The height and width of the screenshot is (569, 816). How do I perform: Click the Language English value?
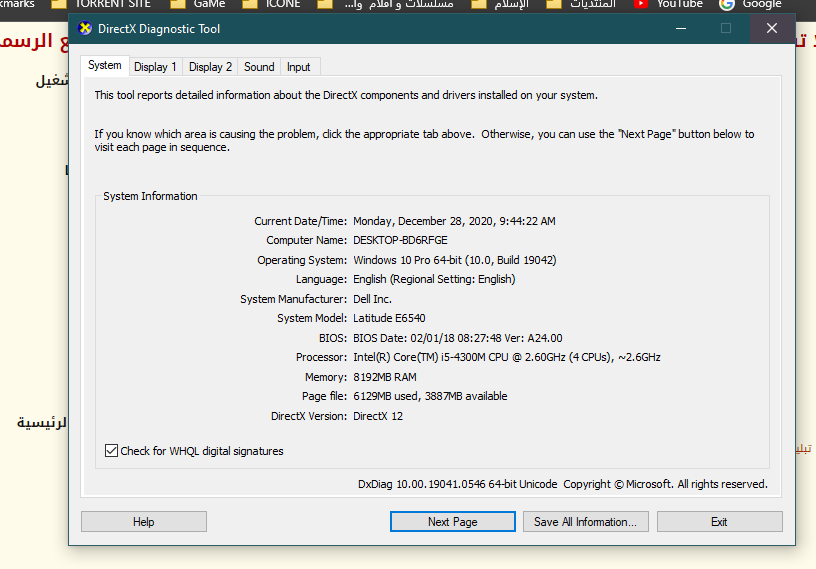coord(434,279)
